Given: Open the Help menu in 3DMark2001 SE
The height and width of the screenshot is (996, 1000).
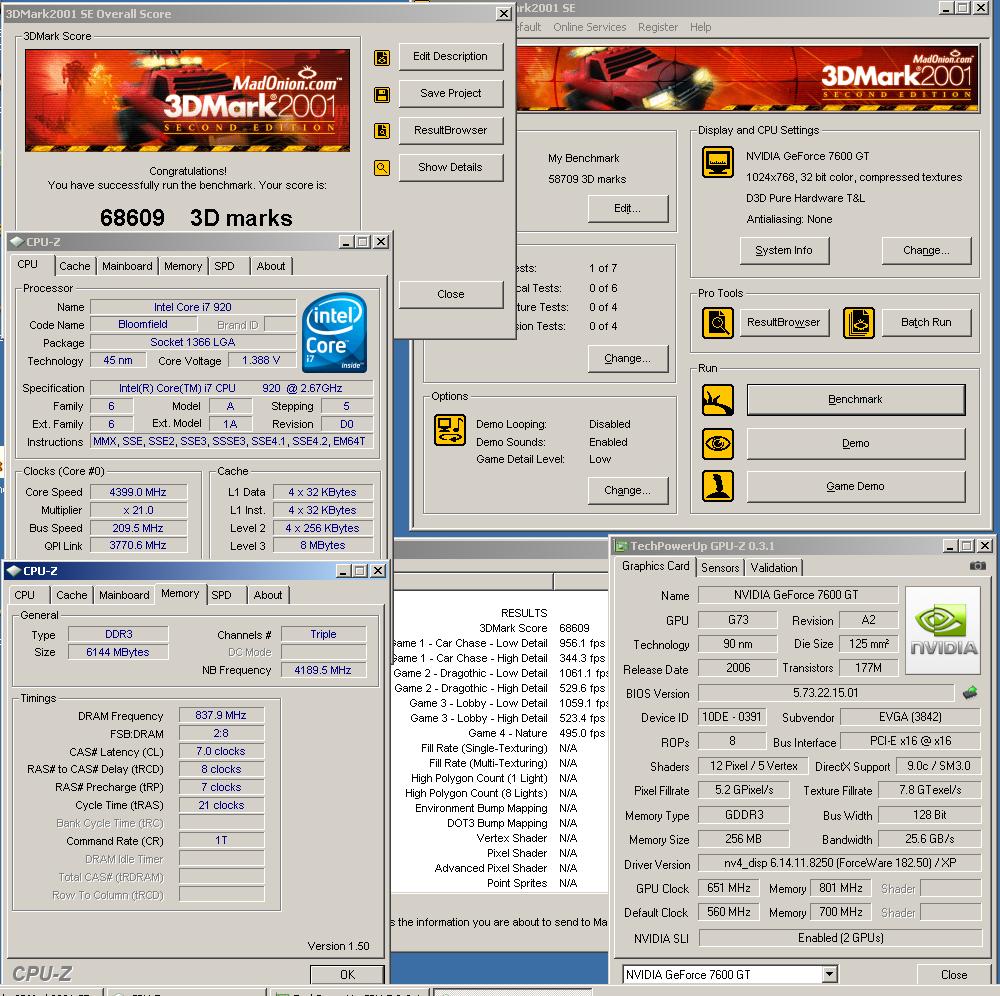Looking at the screenshot, I should pyautogui.click(x=700, y=27).
